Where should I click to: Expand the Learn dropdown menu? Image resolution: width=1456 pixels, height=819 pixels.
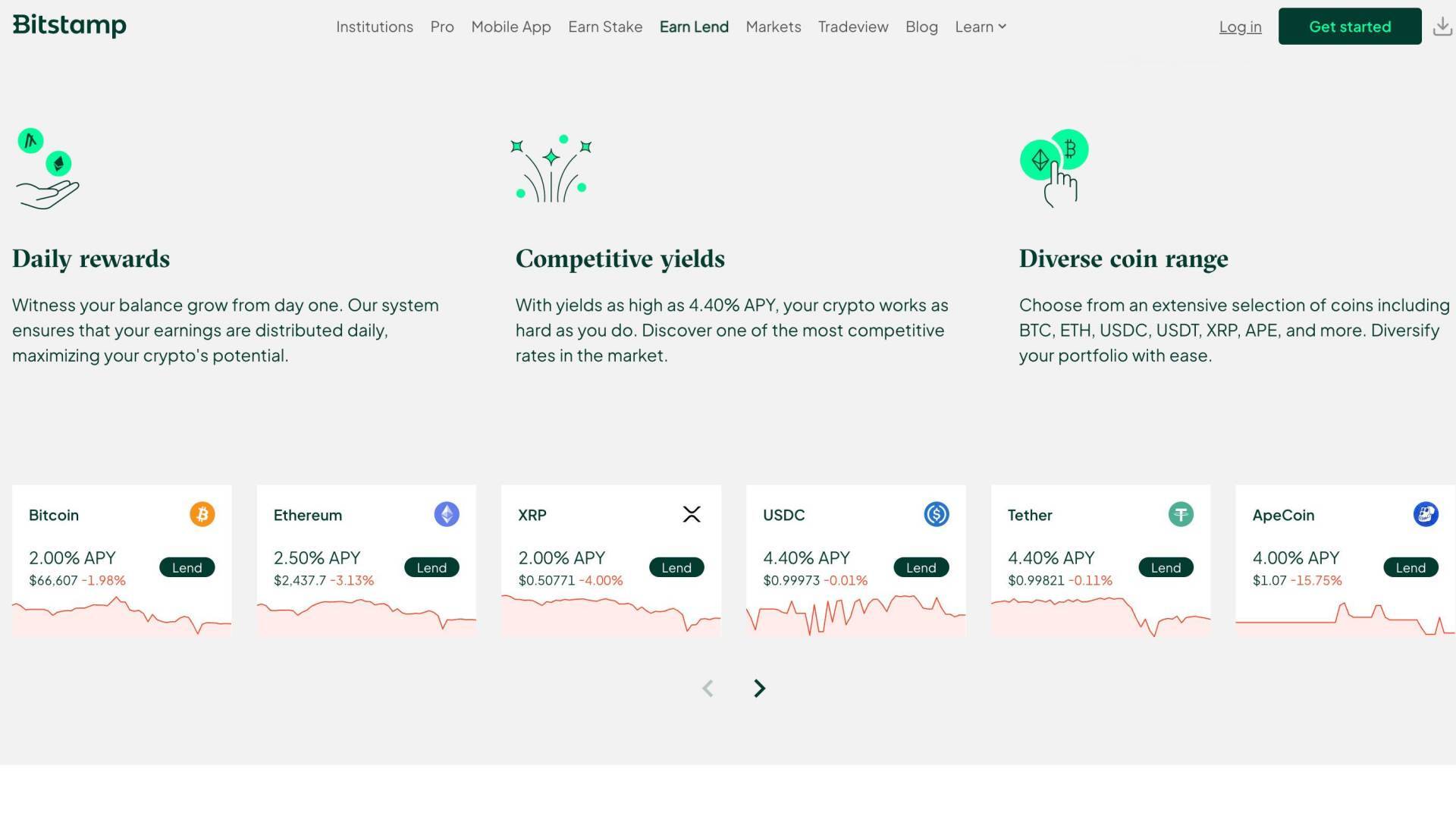tap(978, 26)
